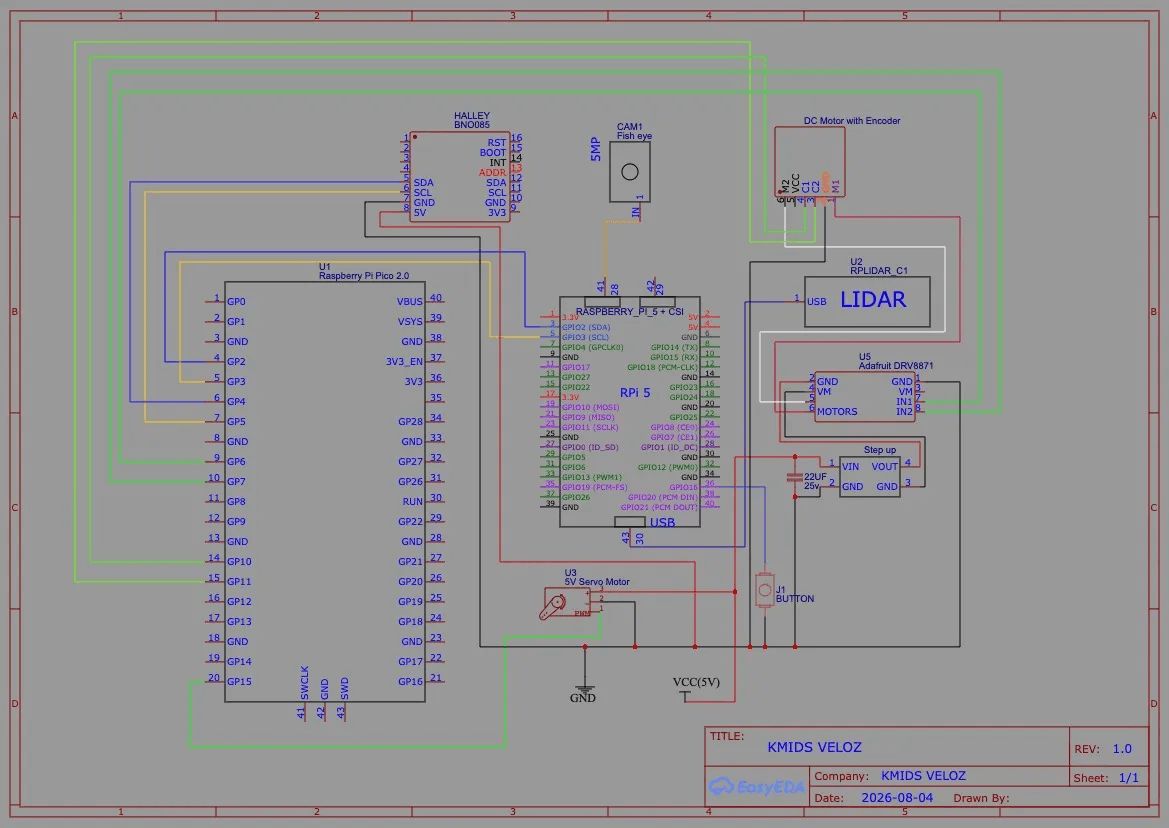The height and width of the screenshot is (828, 1169).
Task: Click the VCC(5V) net label
Action: pos(696,682)
